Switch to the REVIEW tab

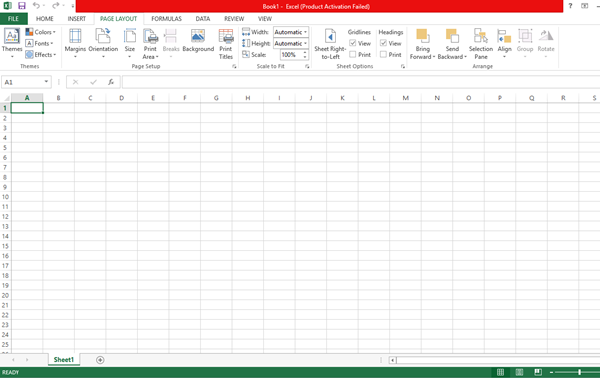[234, 19]
